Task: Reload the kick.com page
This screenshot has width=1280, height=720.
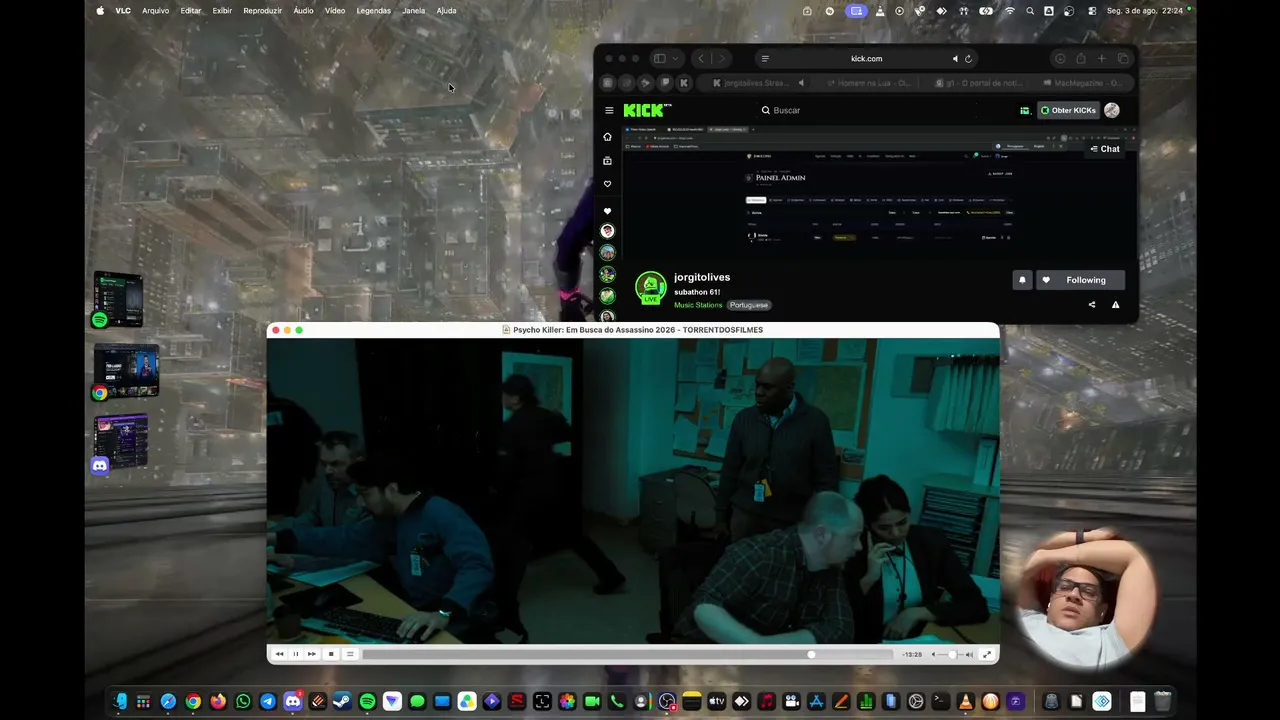Action: (x=968, y=59)
